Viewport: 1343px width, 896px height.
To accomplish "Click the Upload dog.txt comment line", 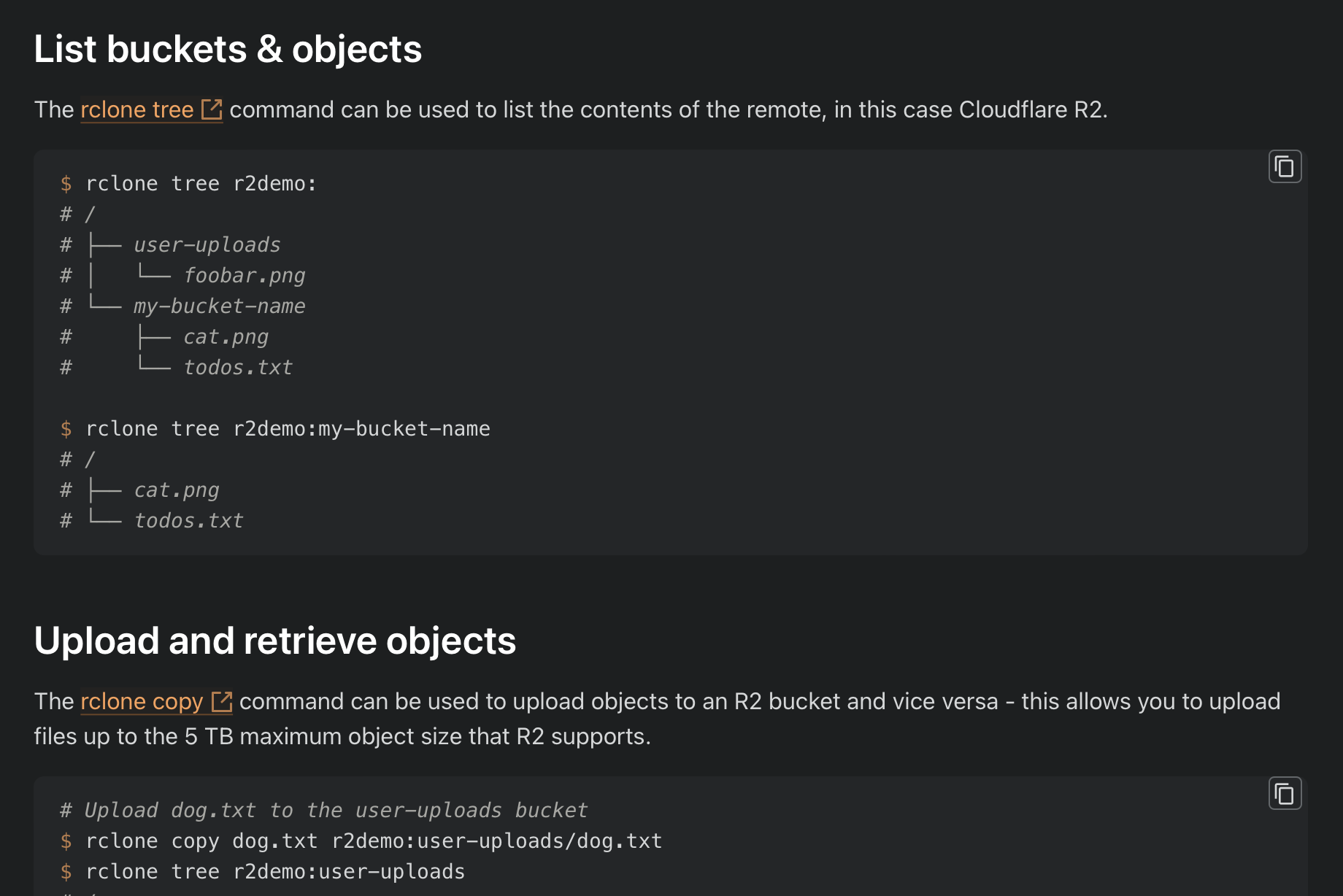I will 324,810.
